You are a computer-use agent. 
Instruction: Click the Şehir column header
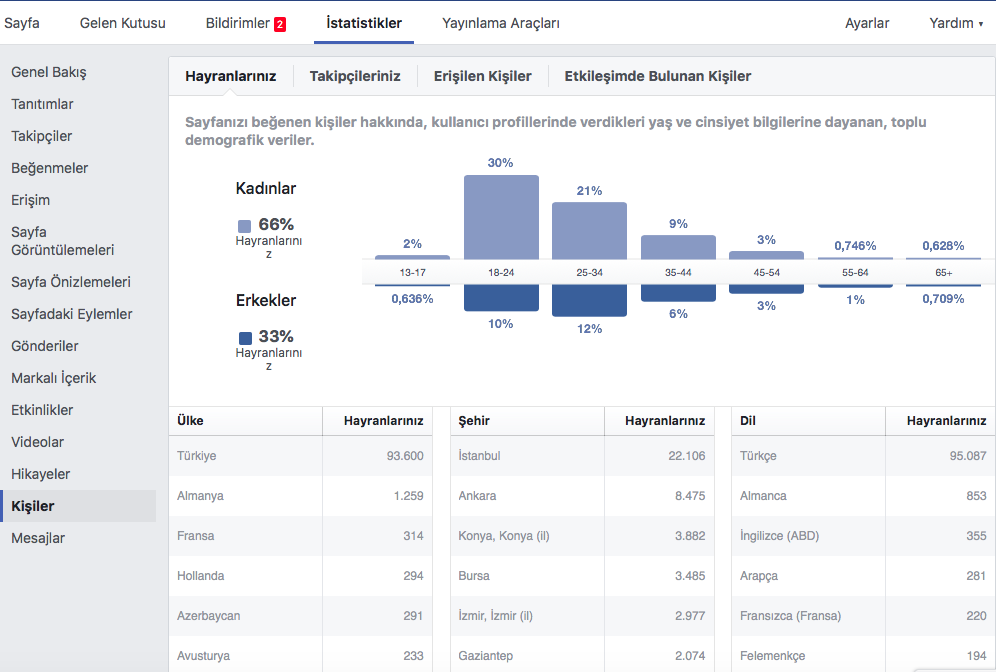527,420
